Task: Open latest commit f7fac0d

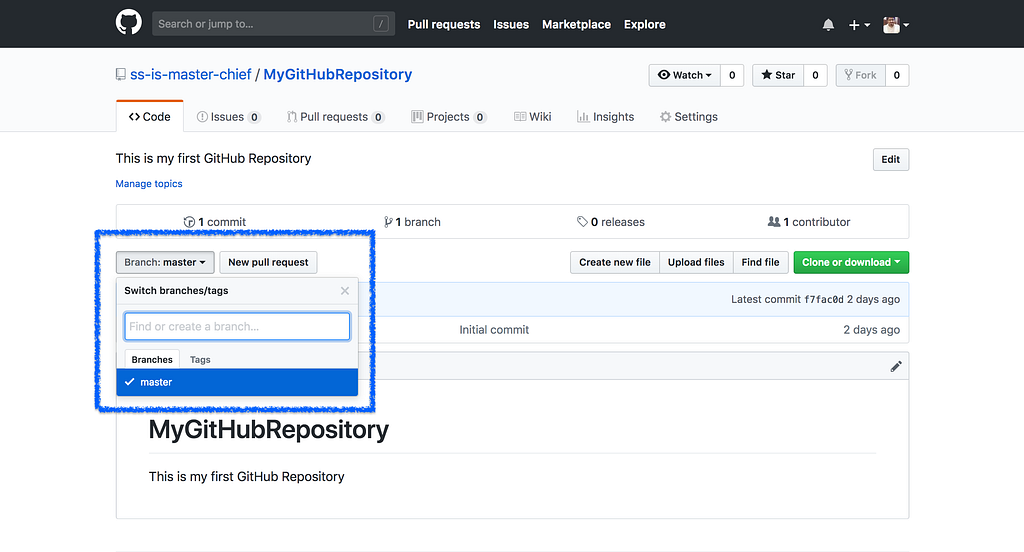Action: [824, 299]
